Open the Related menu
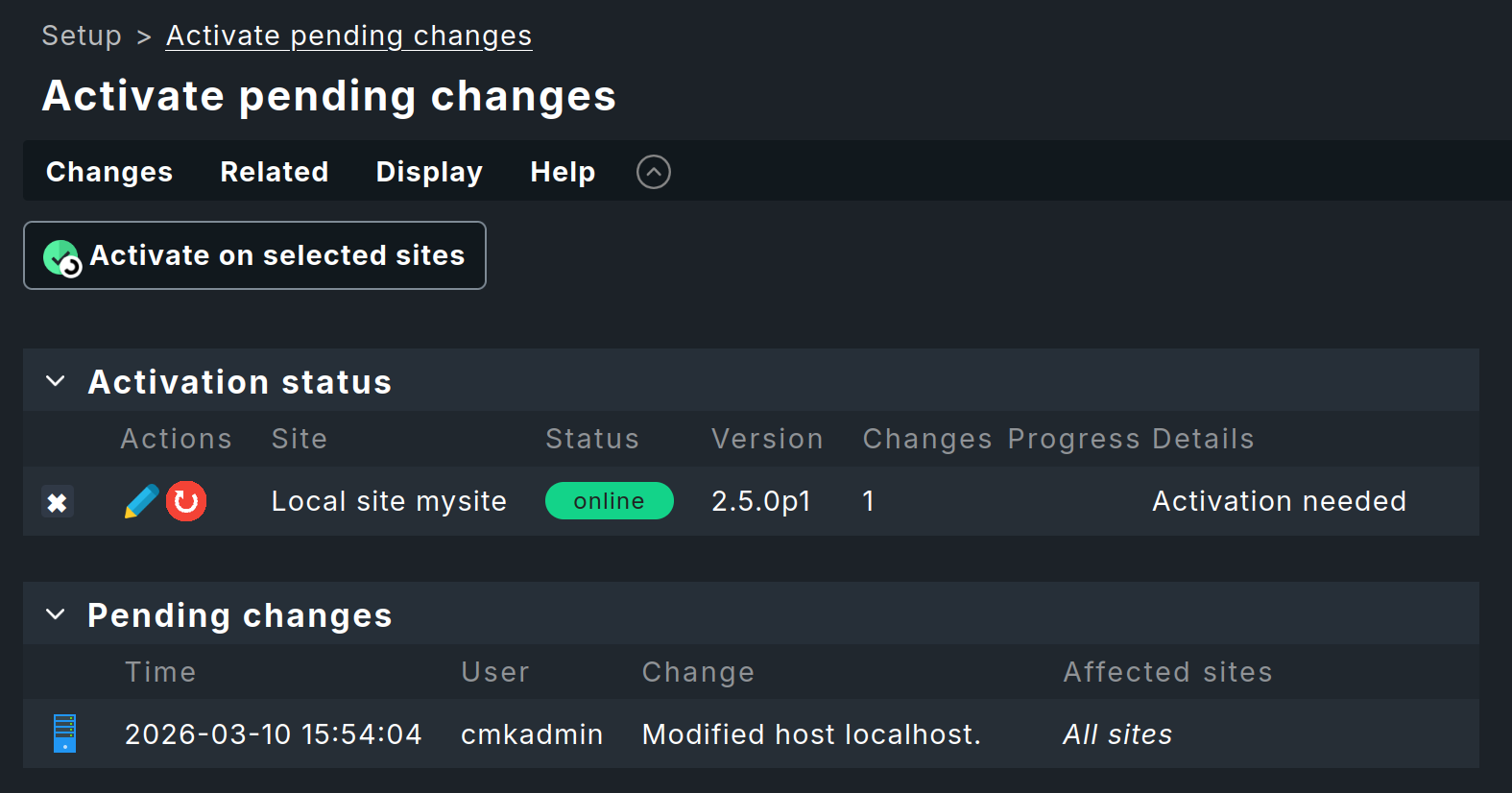The image size is (1512, 793). (x=275, y=172)
